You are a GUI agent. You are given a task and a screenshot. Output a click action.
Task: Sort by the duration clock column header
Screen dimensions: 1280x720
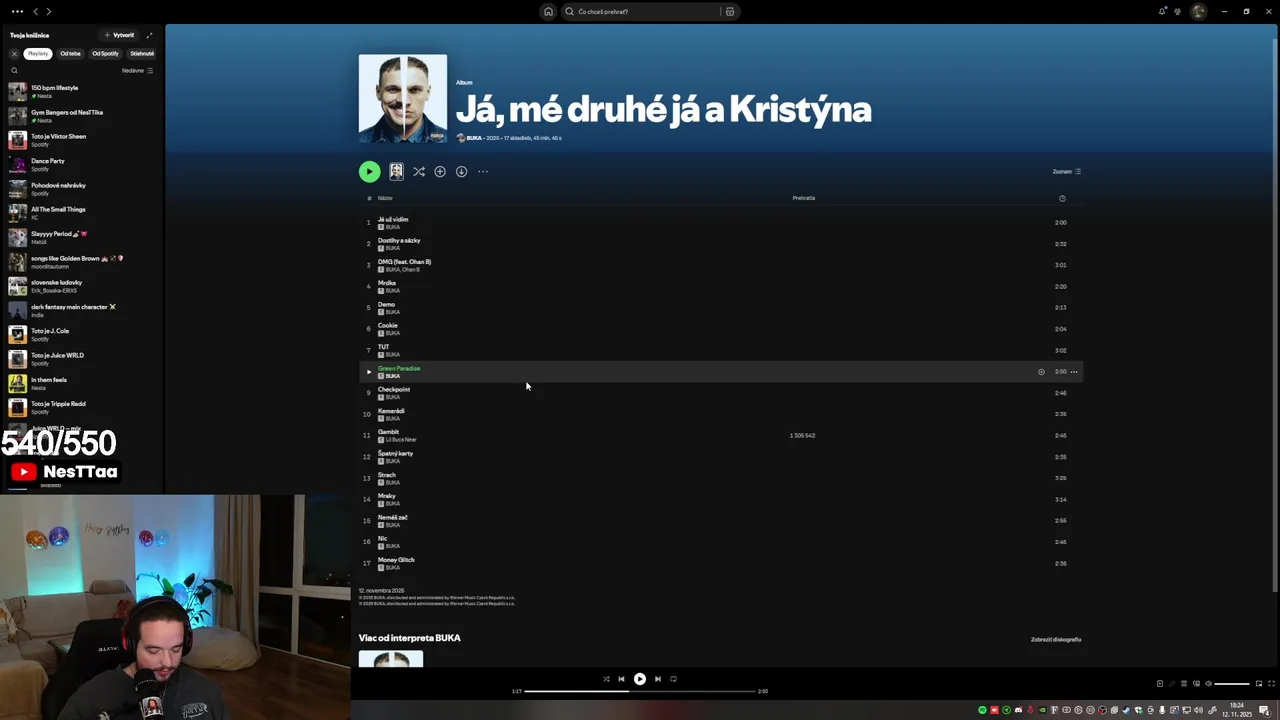point(1062,198)
